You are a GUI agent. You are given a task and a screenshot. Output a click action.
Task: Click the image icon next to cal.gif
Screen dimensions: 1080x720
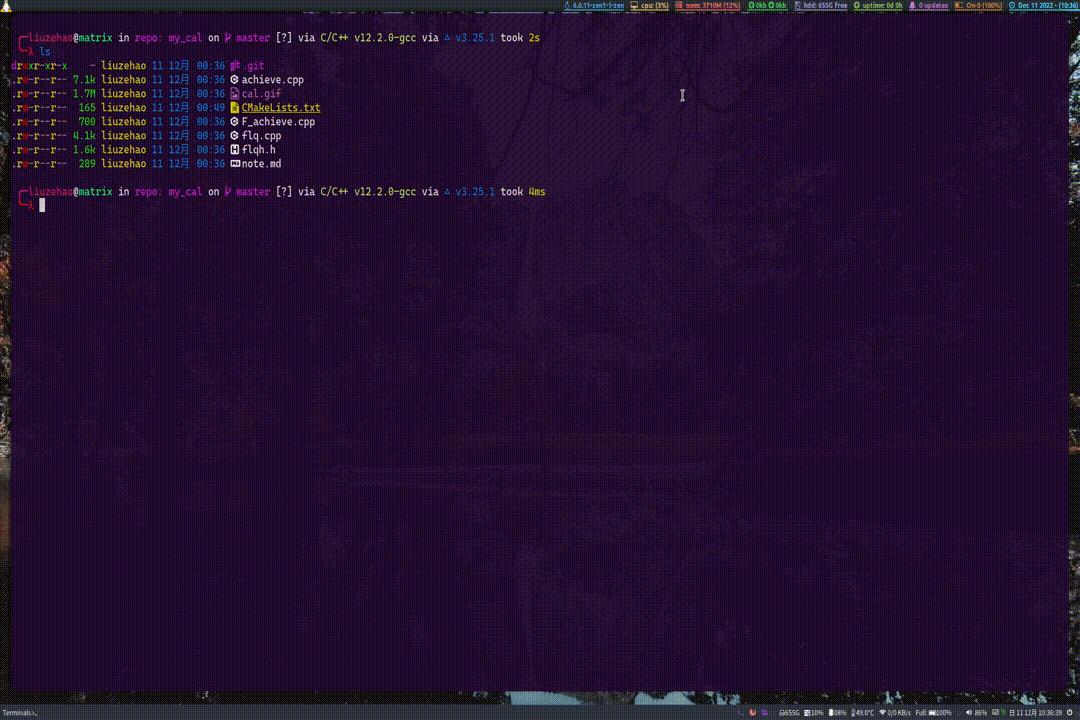coord(234,93)
